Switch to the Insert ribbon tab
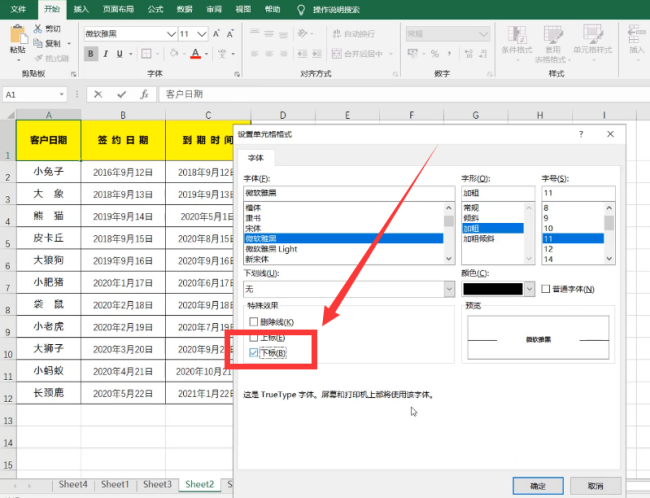Screen dimensions: 650x498 81,9
